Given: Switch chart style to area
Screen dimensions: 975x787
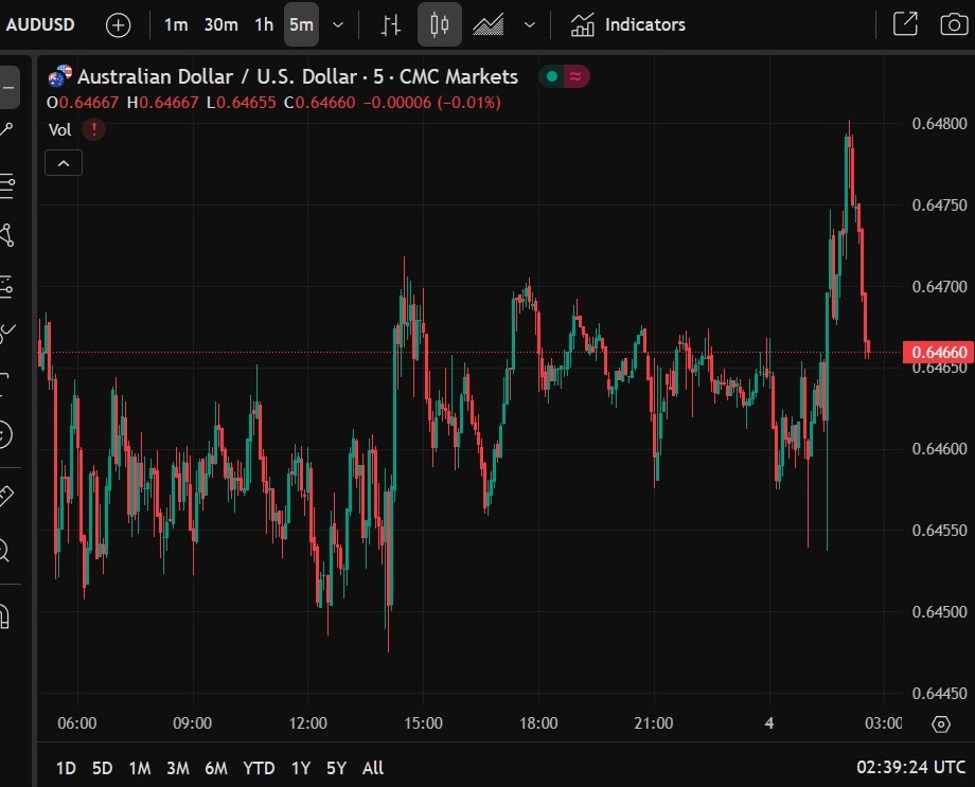Looking at the screenshot, I should pyautogui.click(x=487, y=25).
